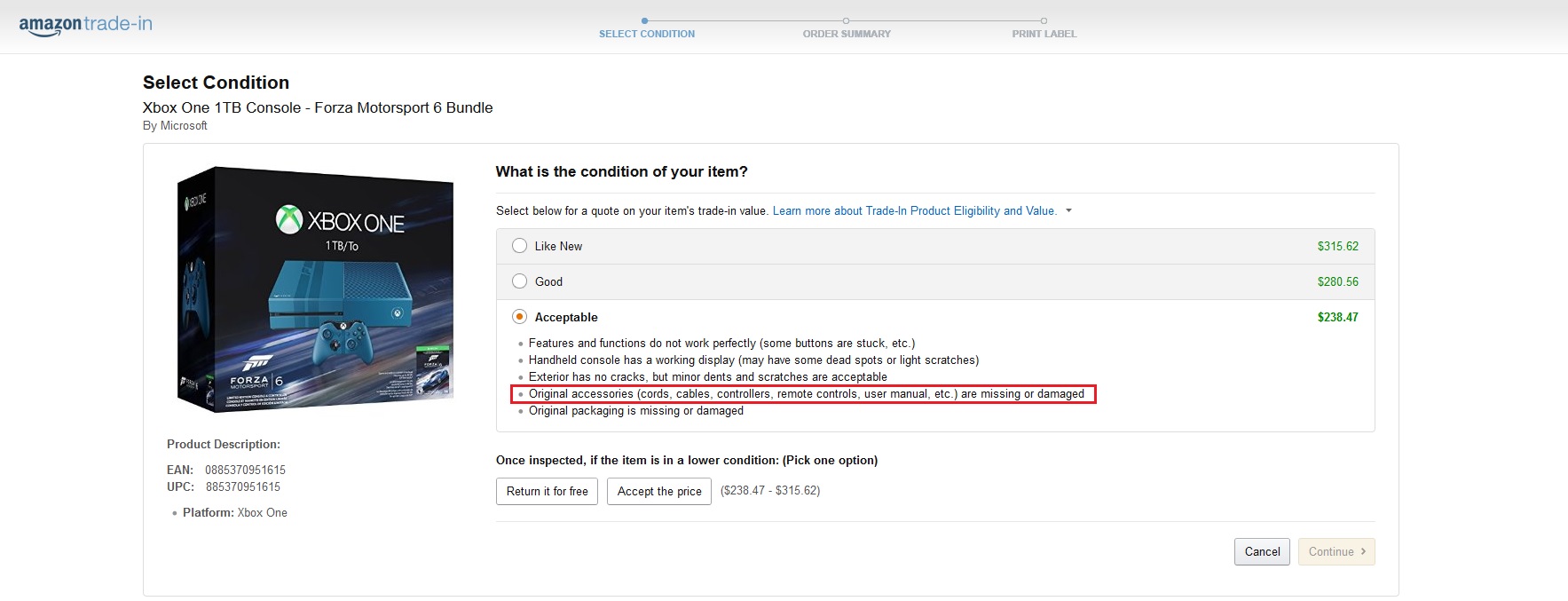
Task: Click the Product Description label
Action: 224,444
